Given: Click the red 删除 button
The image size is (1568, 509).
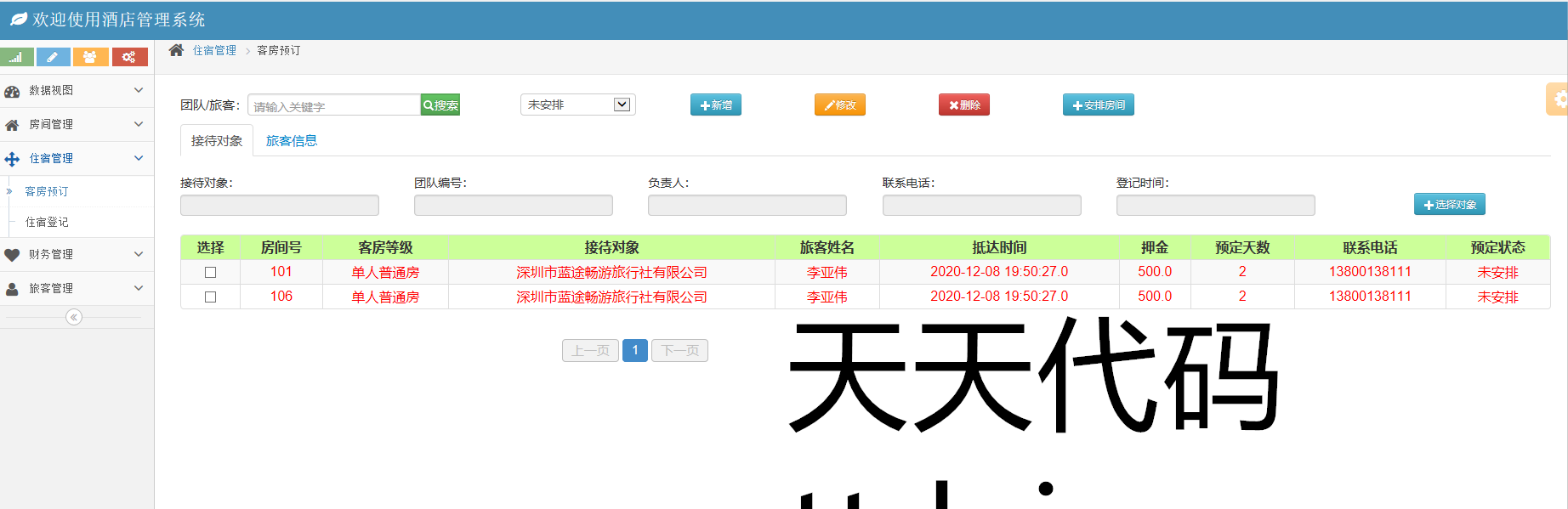Looking at the screenshot, I should pos(963,105).
